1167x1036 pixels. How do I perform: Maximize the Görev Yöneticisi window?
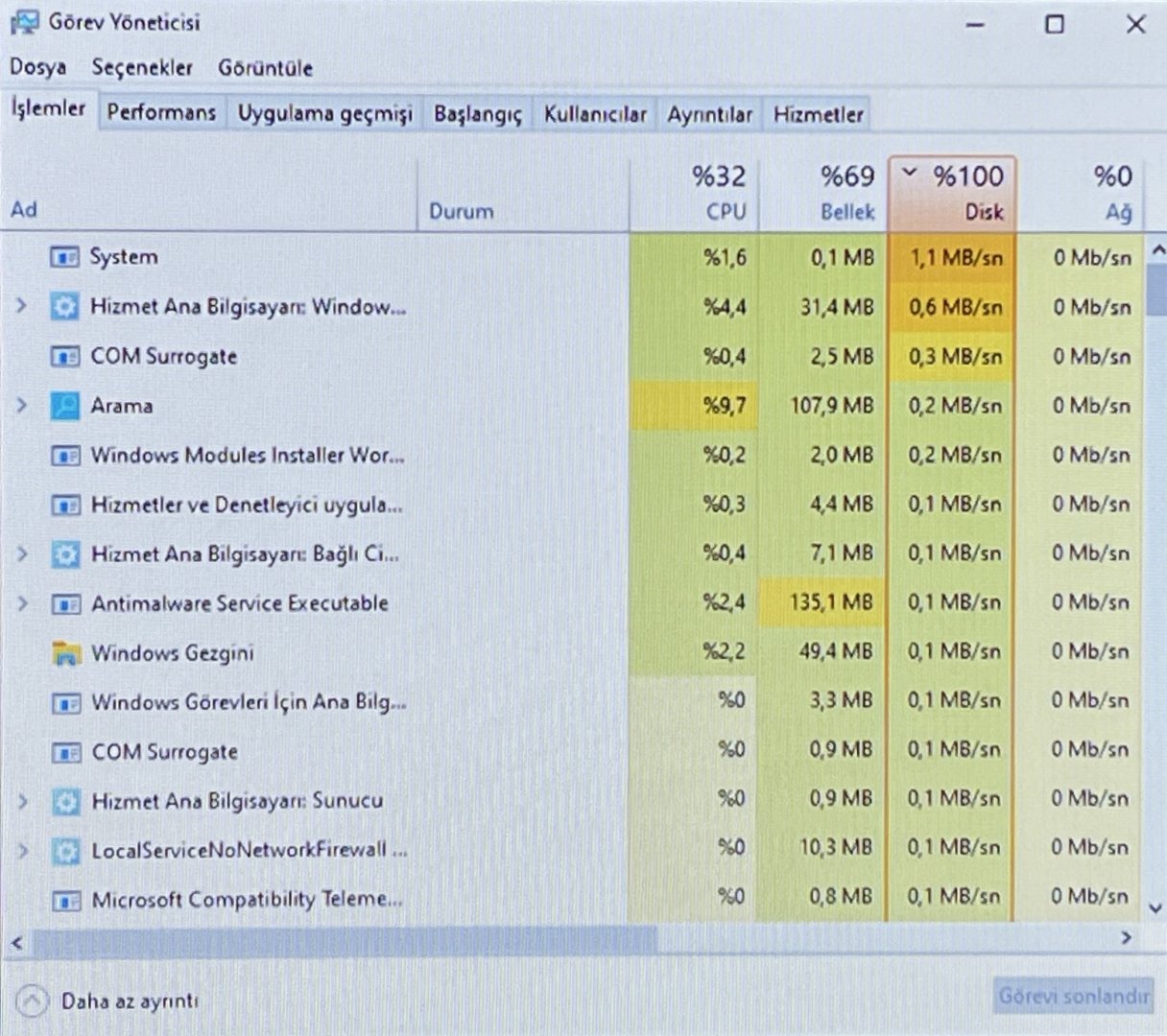click(x=1054, y=24)
